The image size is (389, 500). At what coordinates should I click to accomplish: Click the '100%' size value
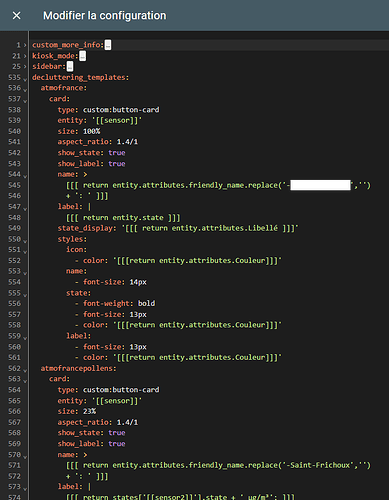(x=91, y=131)
